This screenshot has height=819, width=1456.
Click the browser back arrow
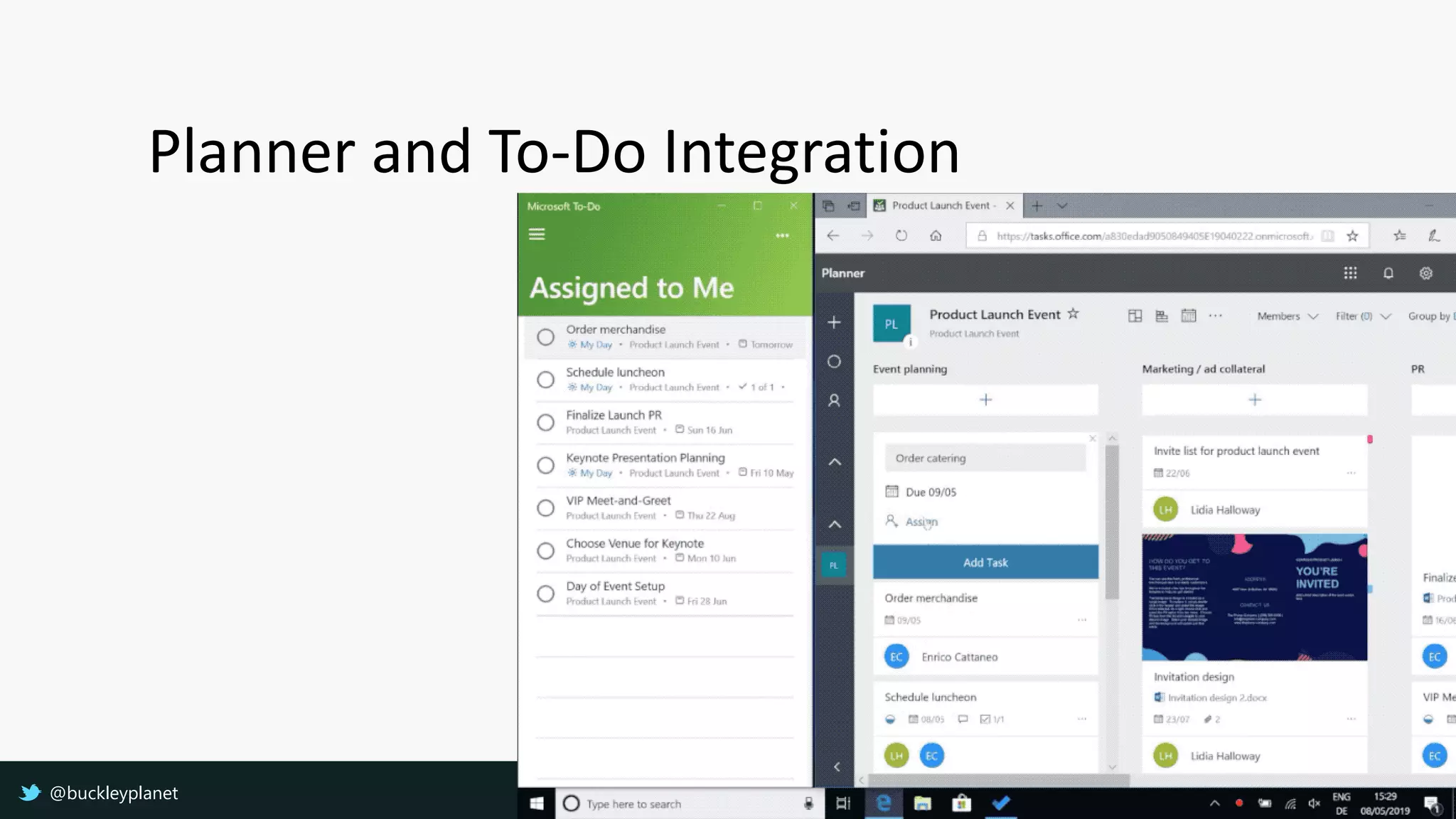click(x=833, y=235)
